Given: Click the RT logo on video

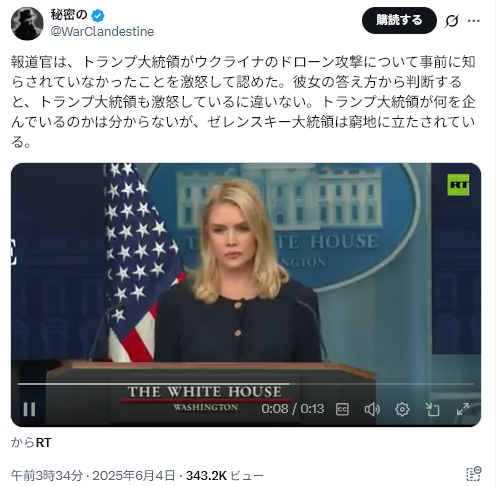Looking at the screenshot, I should pos(458,184).
